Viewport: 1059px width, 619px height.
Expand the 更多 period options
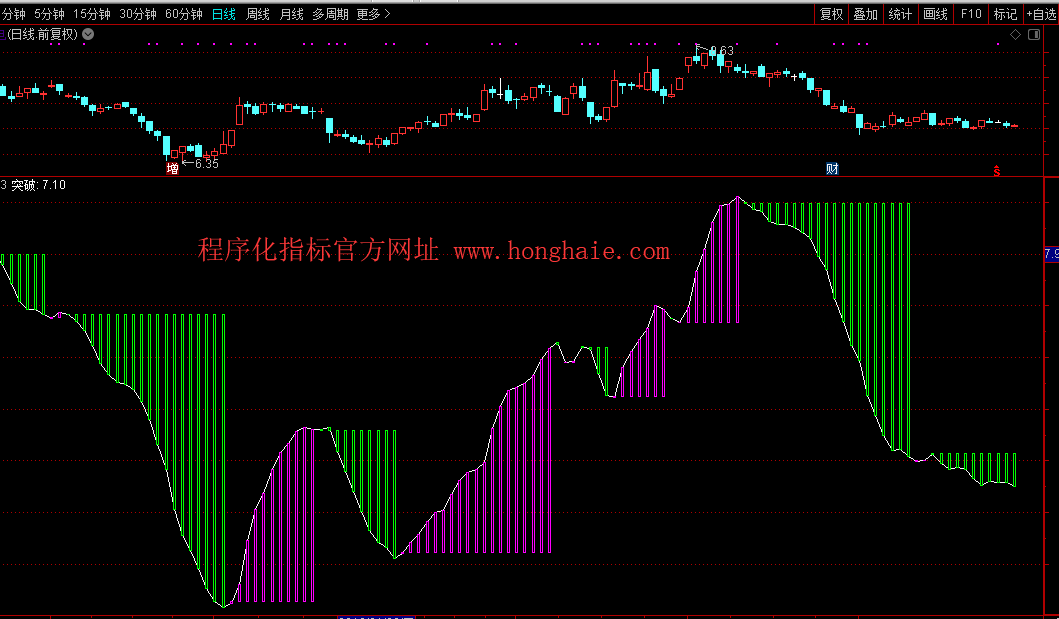click(373, 14)
